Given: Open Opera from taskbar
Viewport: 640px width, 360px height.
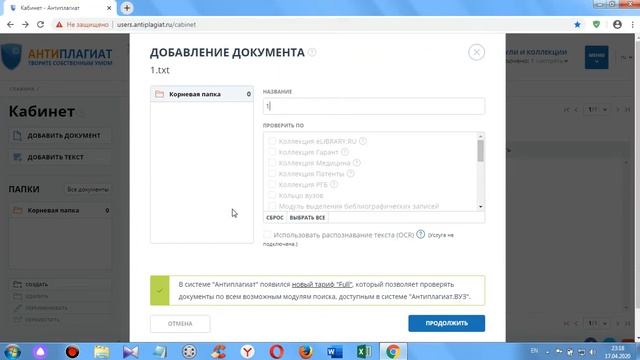Looking at the screenshot, I should 276,351.
